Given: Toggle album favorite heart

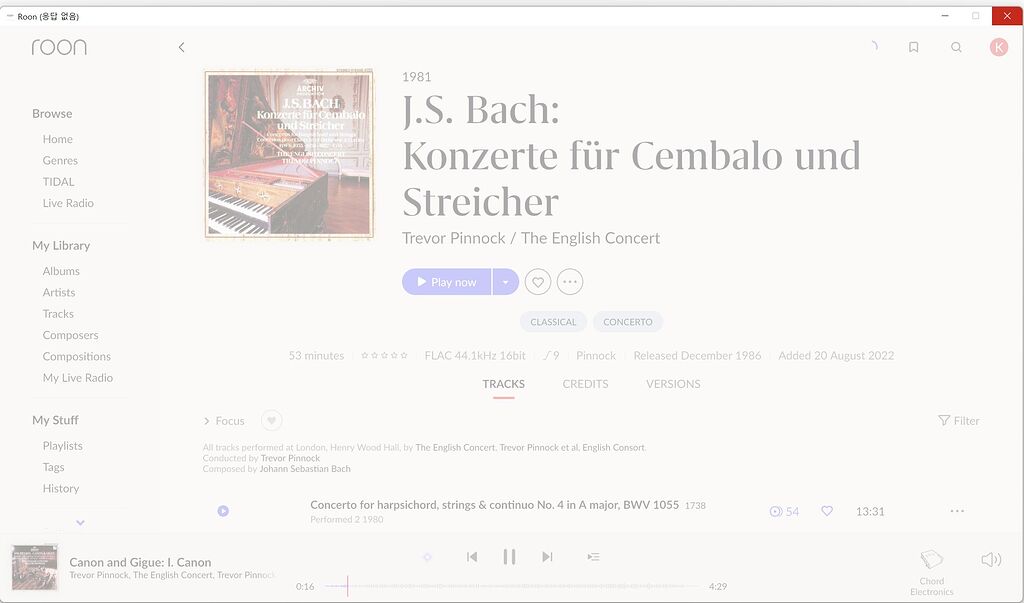Looking at the screenshot, I should point(537,282).
